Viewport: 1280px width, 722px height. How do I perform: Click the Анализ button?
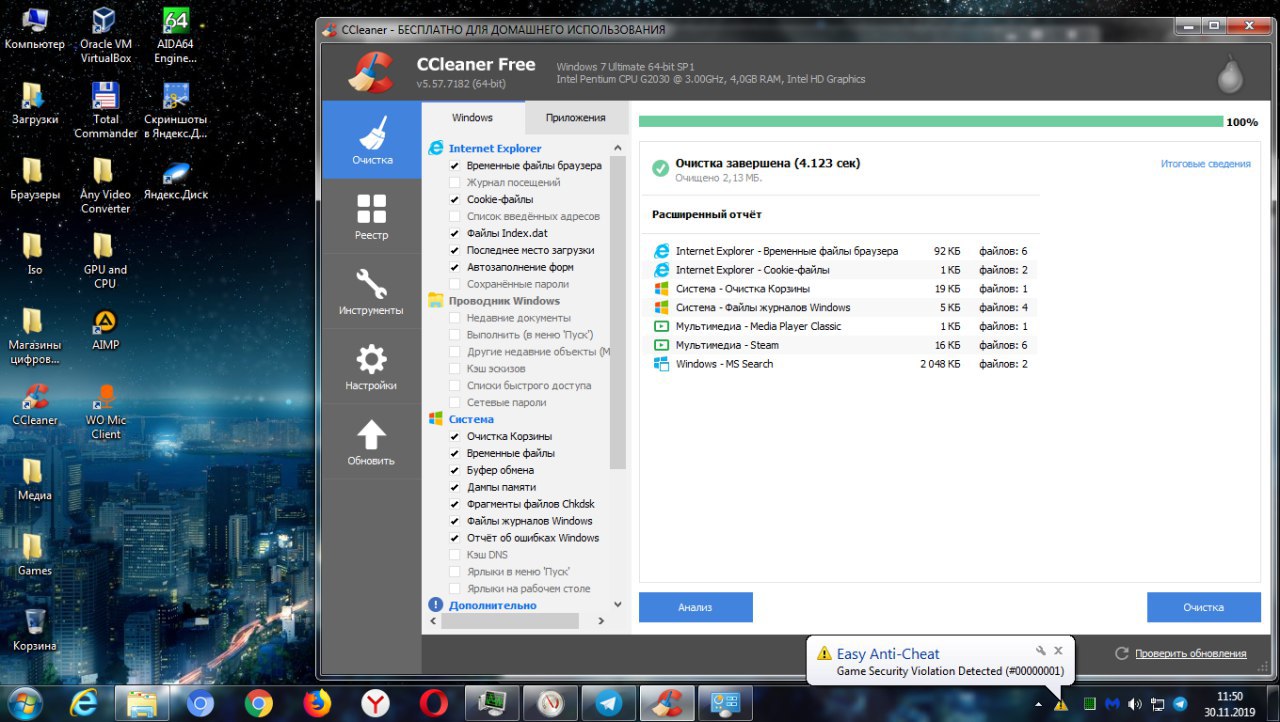(x=695, y=607)
